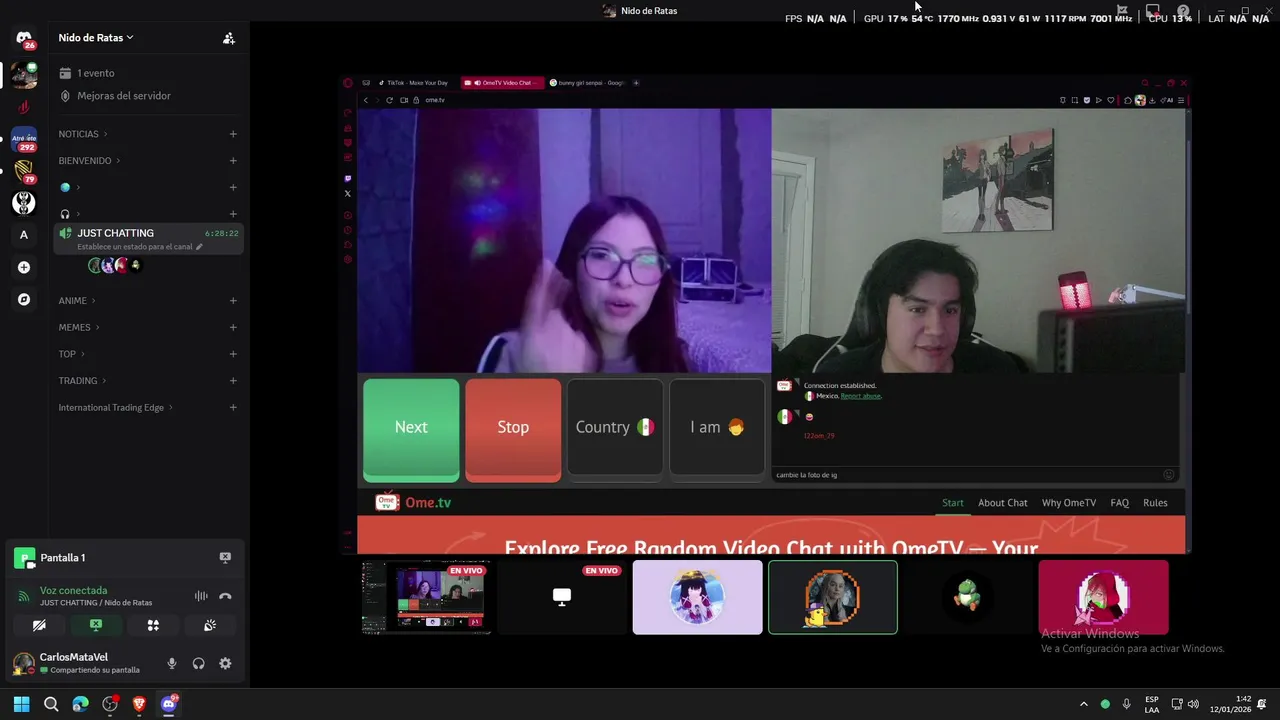Click Report abuse link in chat
The width and height of the screenshot is (1280, 720).
tap(861, 396)
